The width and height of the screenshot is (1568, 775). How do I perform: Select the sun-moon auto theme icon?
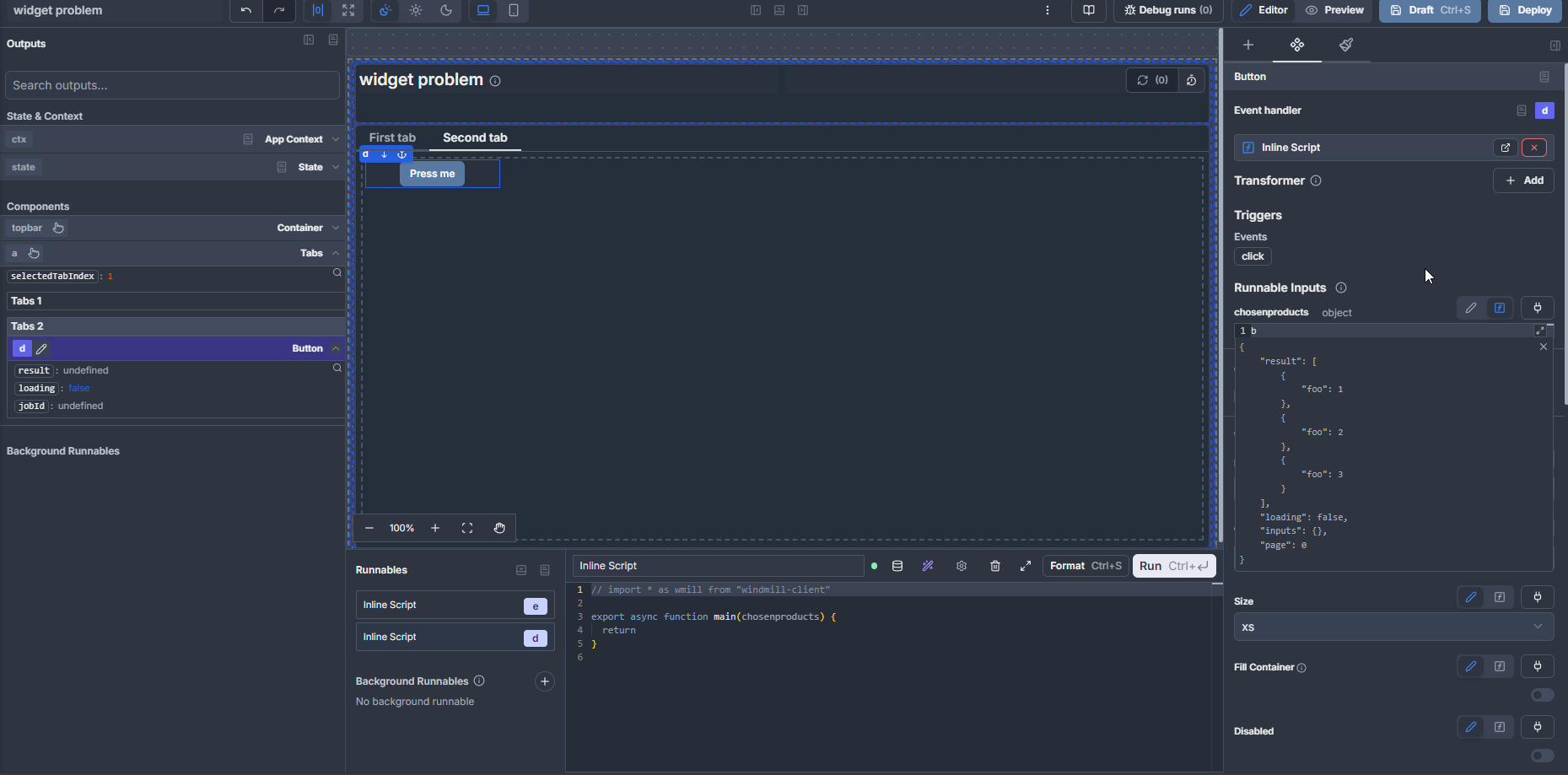point(385,10)
